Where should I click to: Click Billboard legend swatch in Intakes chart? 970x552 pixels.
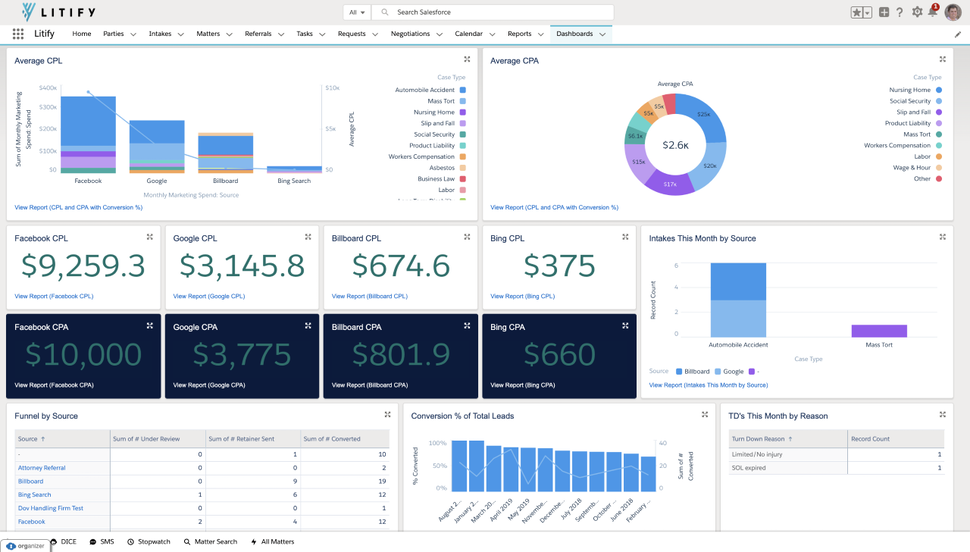[x=679, y=371]
